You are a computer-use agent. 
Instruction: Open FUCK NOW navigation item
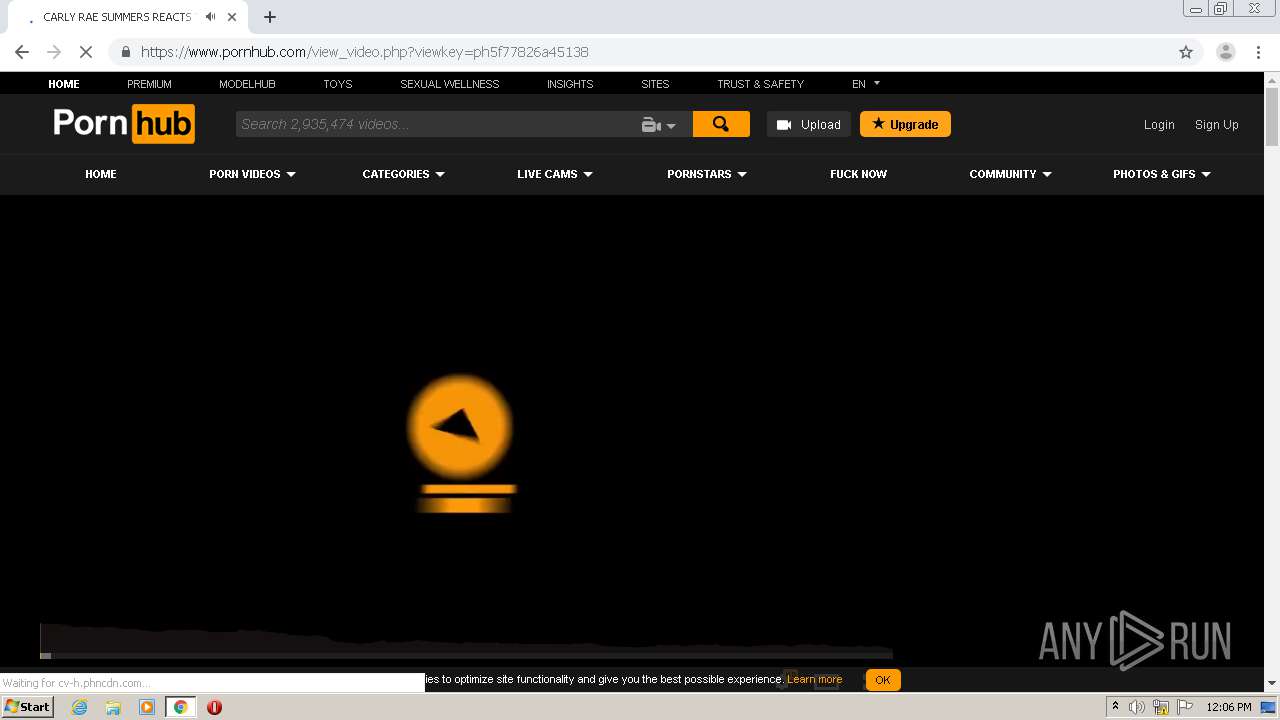point(858,174)
